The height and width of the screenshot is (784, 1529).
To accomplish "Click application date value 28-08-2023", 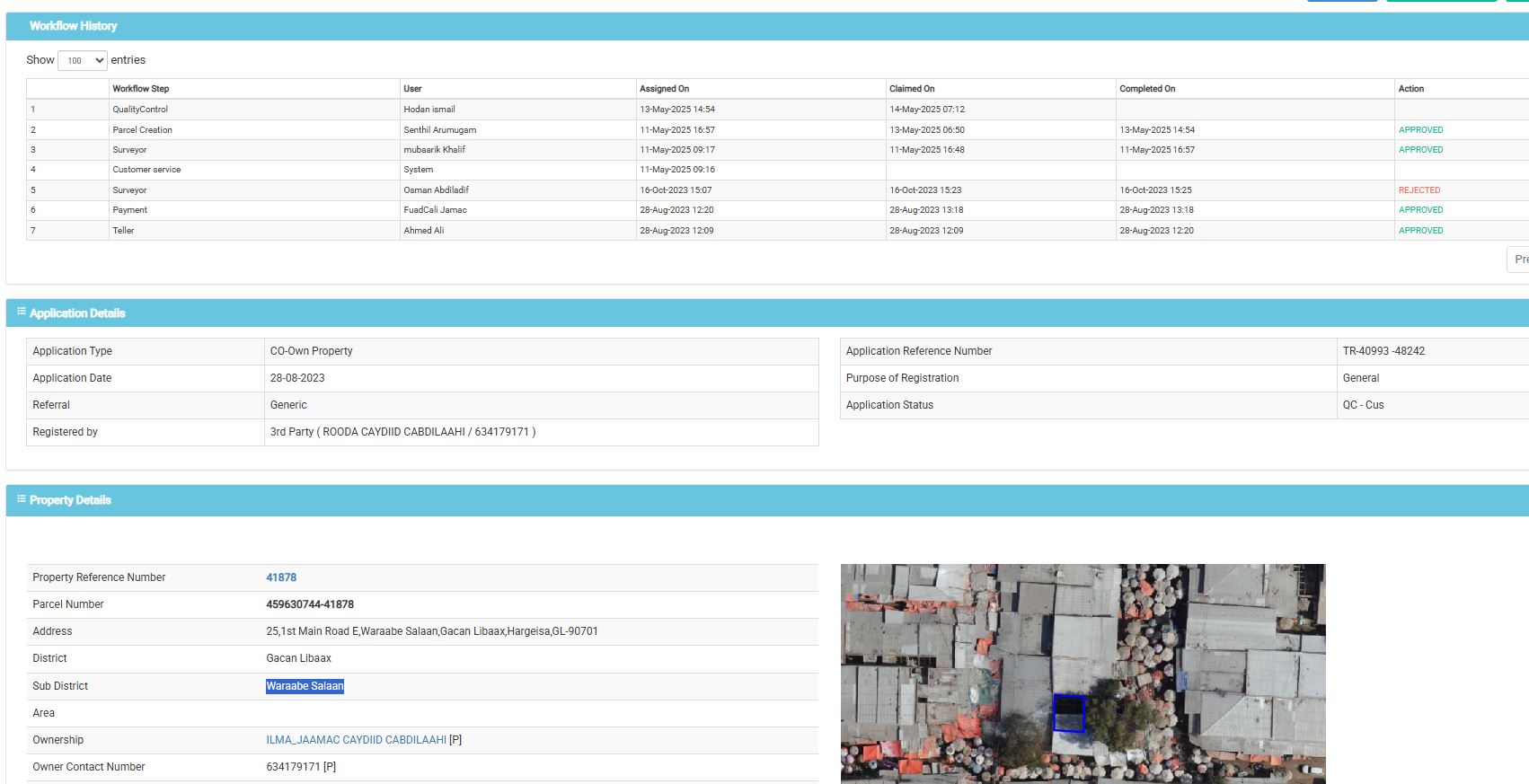I will point(297,378).
